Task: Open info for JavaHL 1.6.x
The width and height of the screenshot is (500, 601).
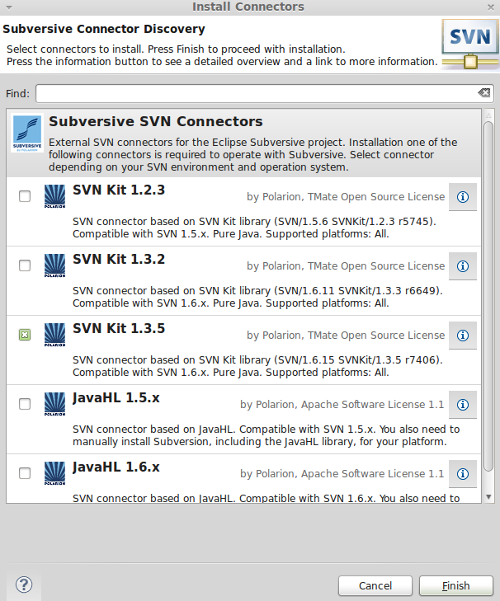Action: pos(463,474)
